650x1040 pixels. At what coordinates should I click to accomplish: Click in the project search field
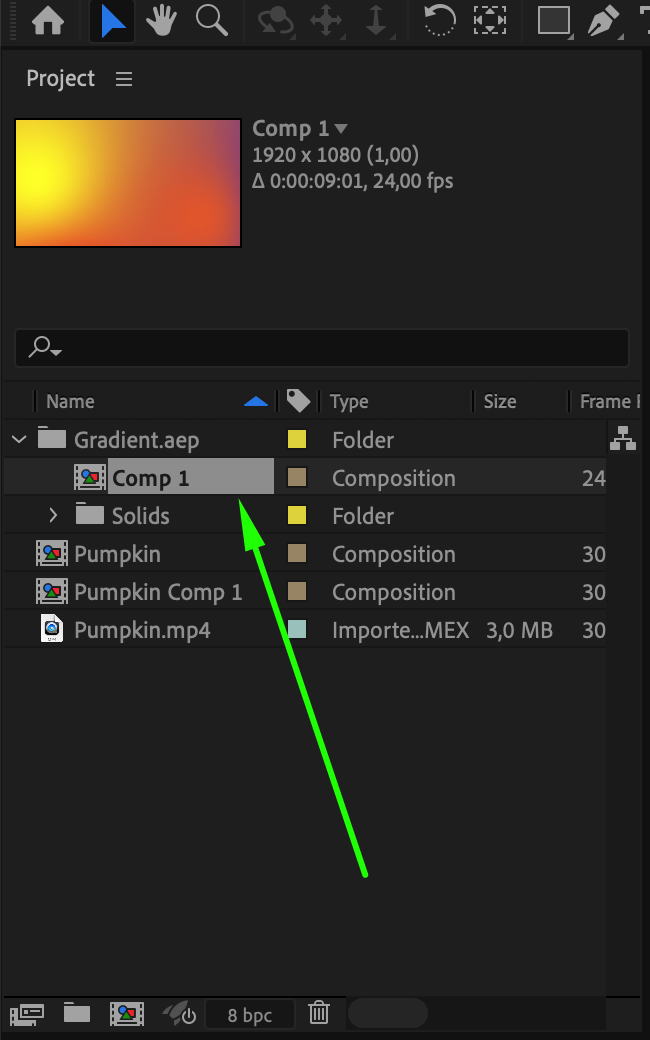click(x=330, y=347)
